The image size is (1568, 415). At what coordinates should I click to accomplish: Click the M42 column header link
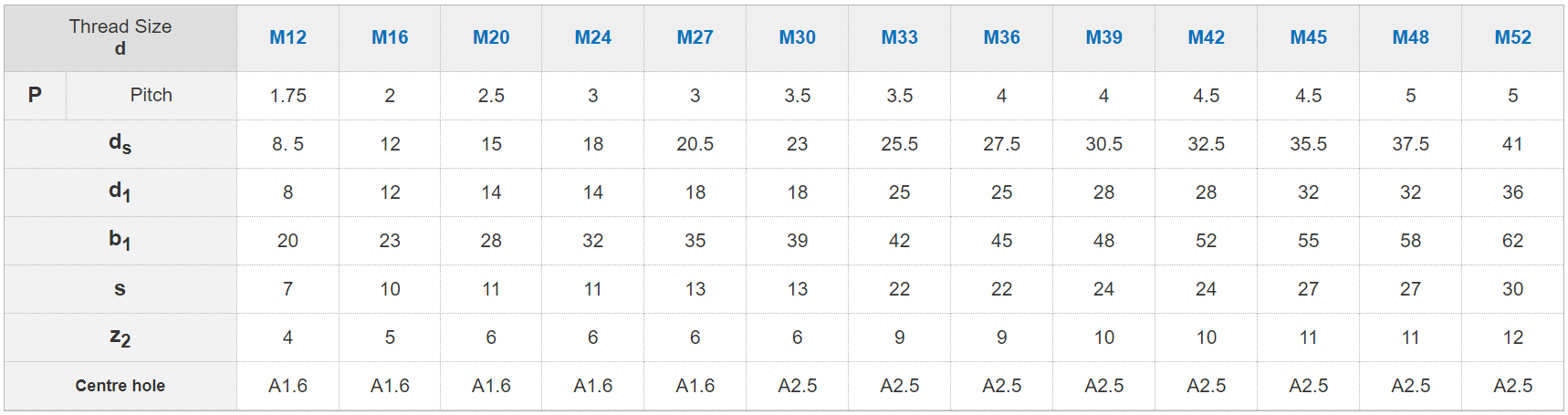pos(1207,37)
